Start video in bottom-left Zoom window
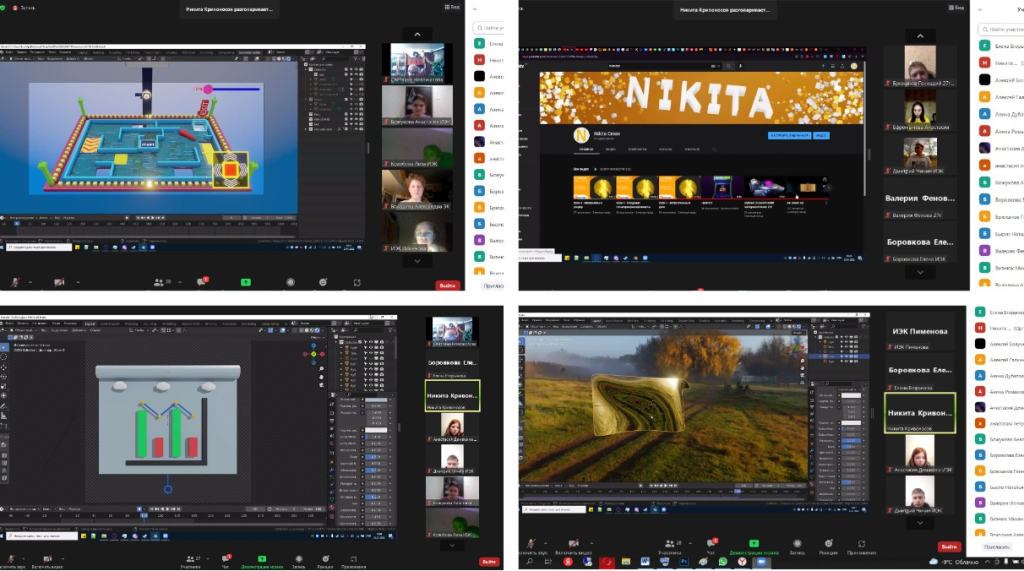 point(47,559)
